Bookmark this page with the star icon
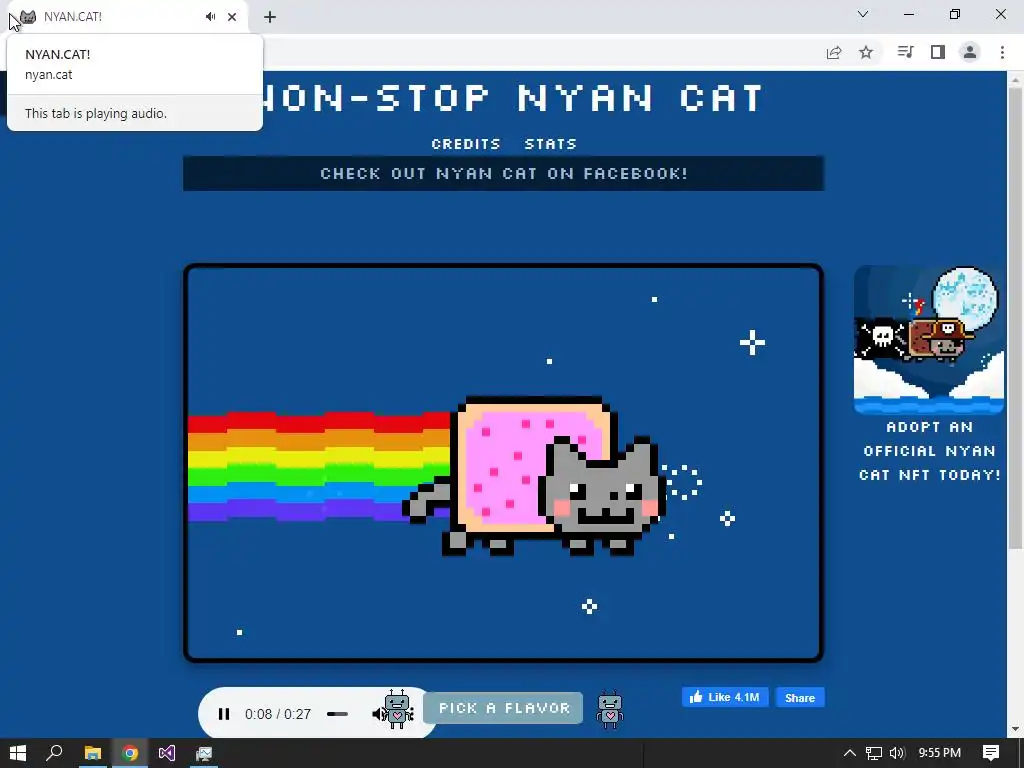The width and height of the screenshot is (1024, 768). click(x=866, y=52)
